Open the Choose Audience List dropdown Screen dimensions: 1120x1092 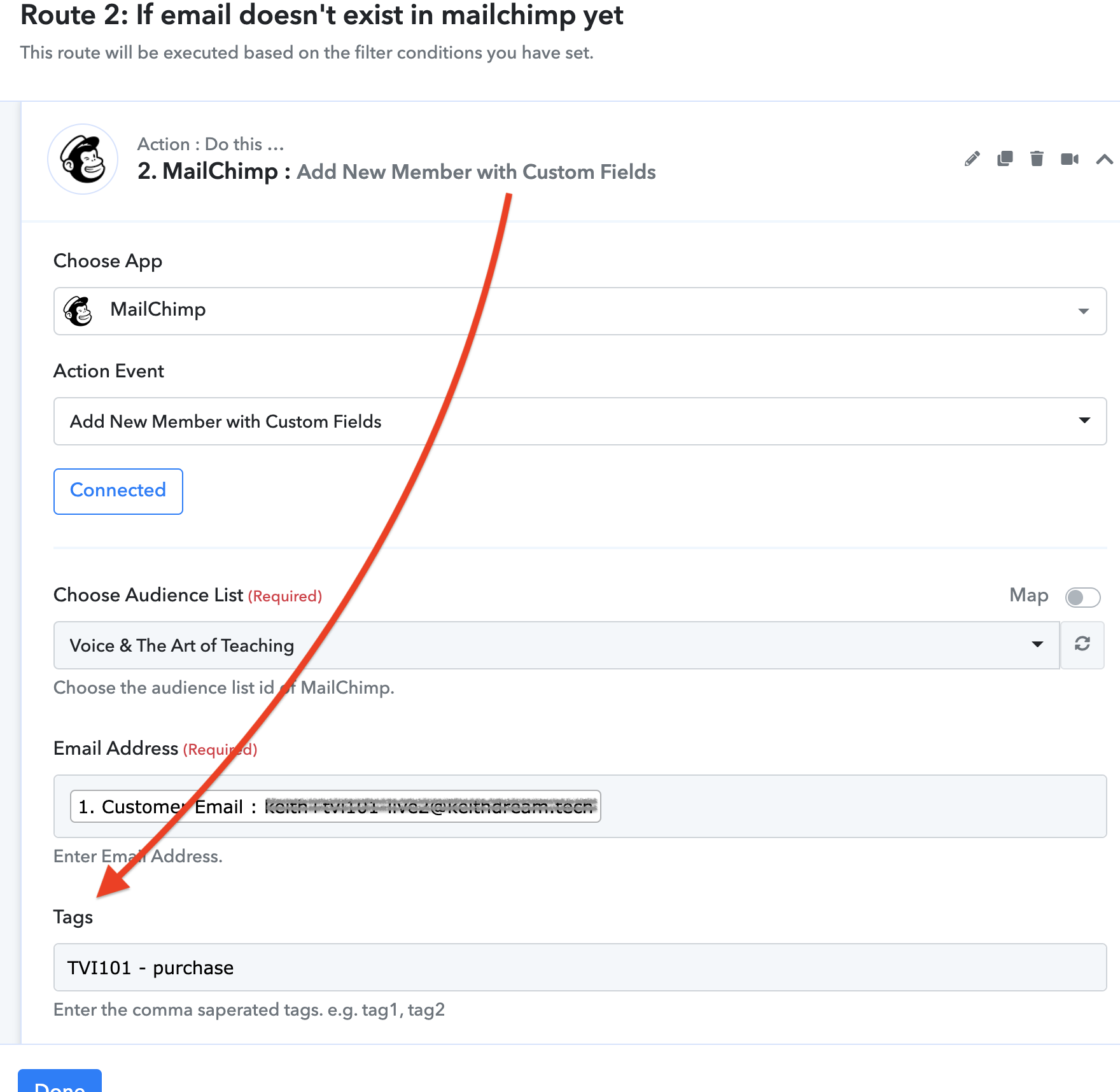(557, 645)
